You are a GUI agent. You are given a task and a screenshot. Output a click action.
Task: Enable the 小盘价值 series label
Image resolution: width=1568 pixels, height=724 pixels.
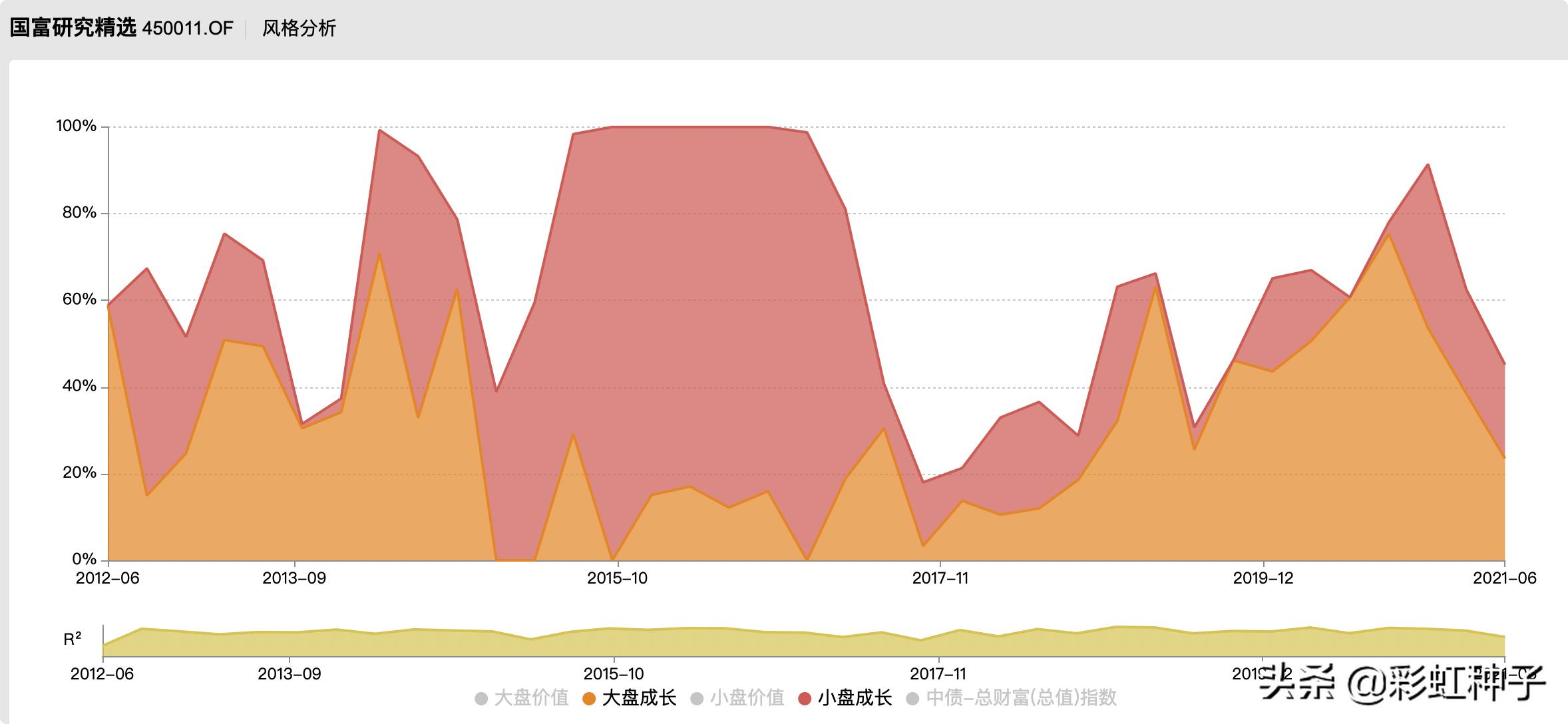747,698
